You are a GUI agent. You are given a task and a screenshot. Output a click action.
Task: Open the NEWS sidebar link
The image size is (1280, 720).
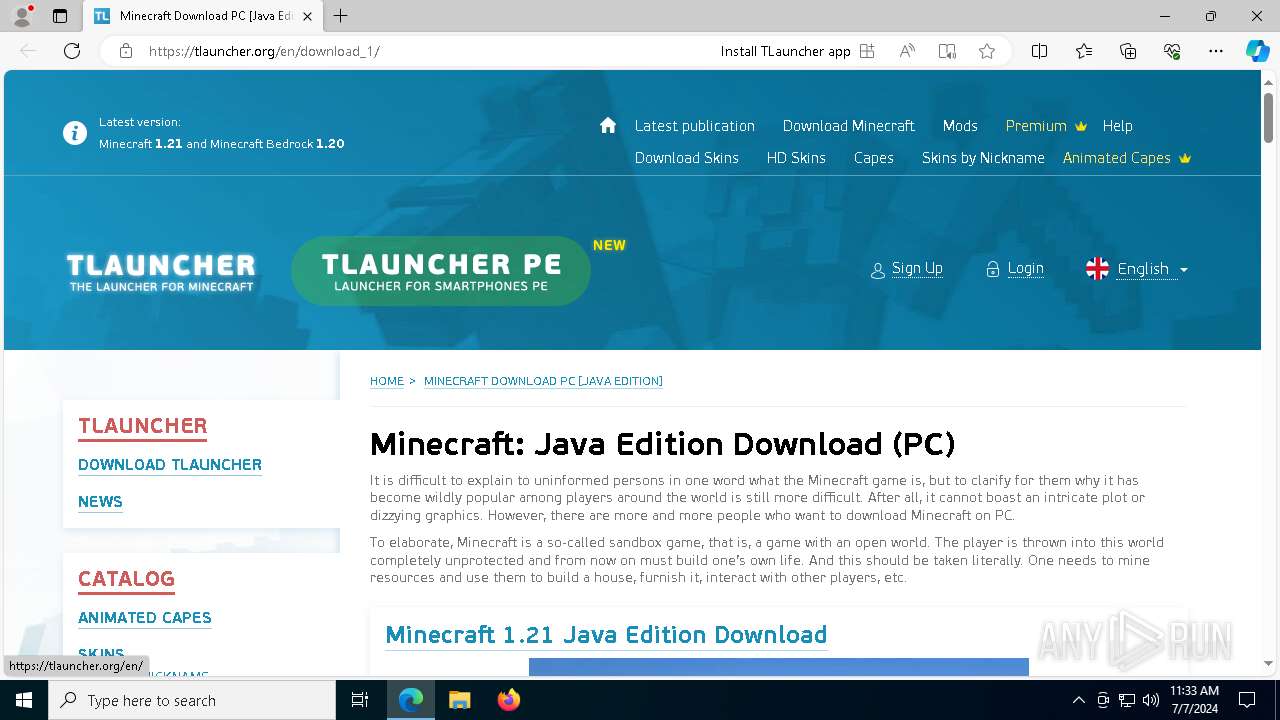coord(100,502)
